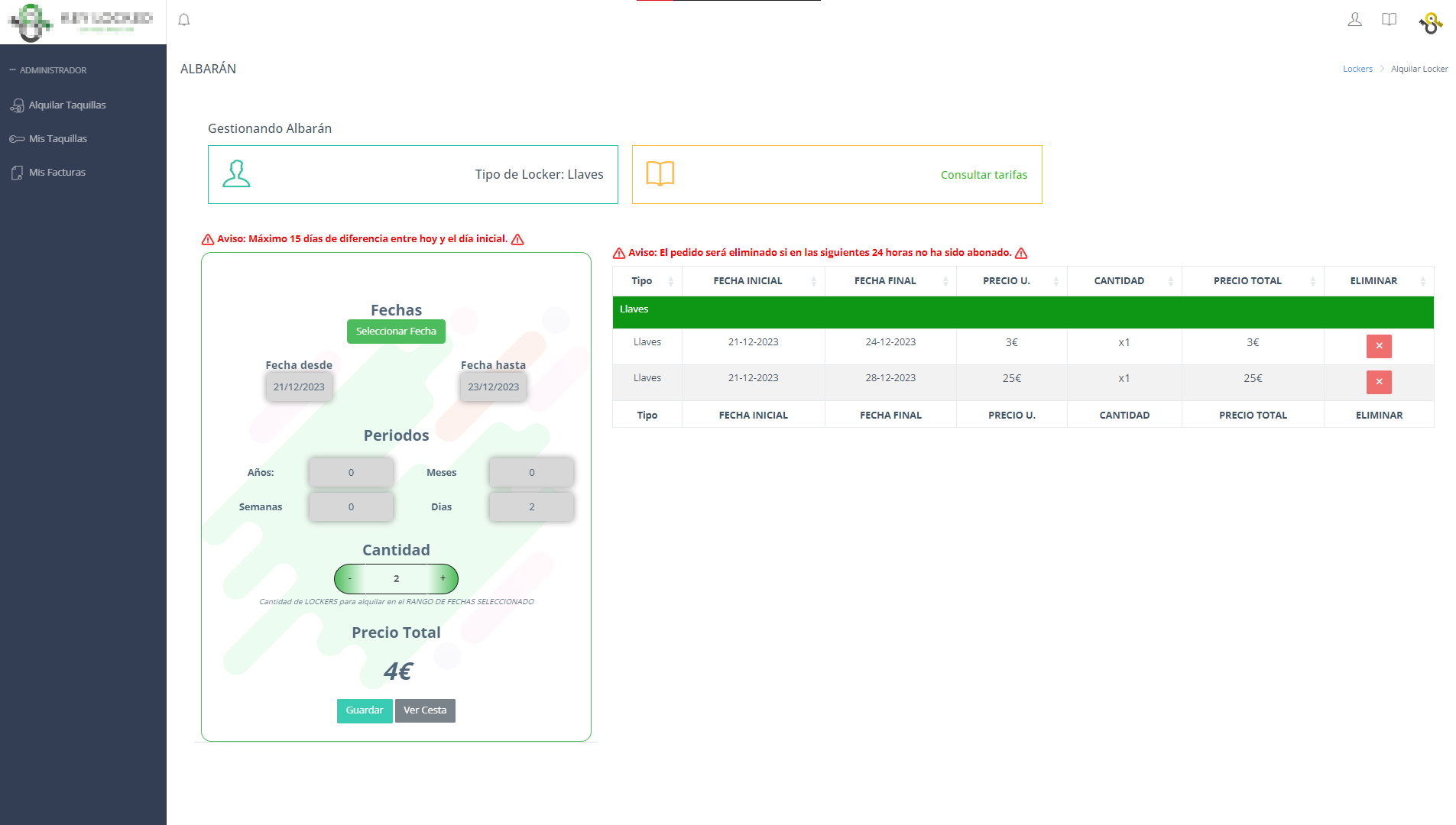Open Mis Taquillas sidebar item
The height and width of the screenshot is (825, 1456).
(58, 139)
